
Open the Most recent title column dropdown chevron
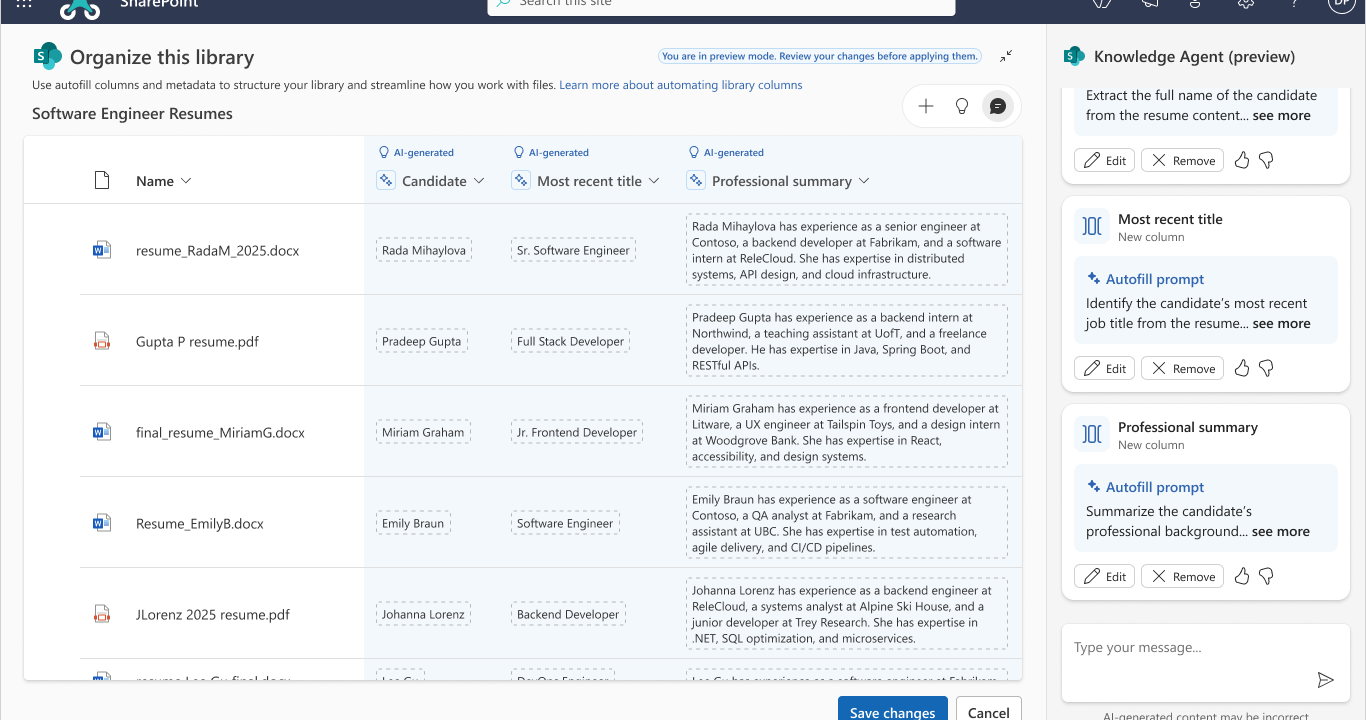coord(654,181)
